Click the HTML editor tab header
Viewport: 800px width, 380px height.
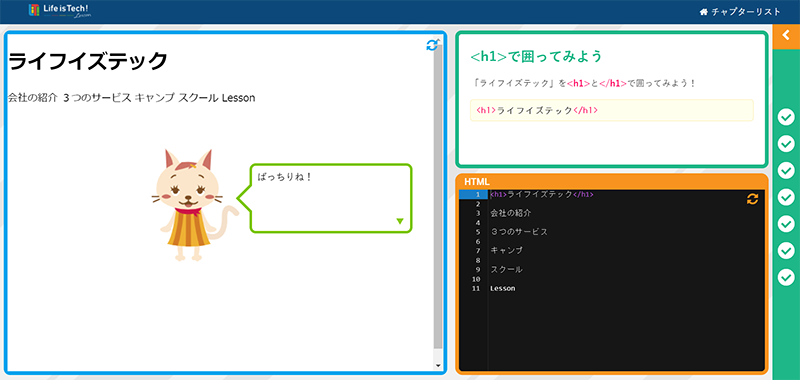tap(477, 182)
